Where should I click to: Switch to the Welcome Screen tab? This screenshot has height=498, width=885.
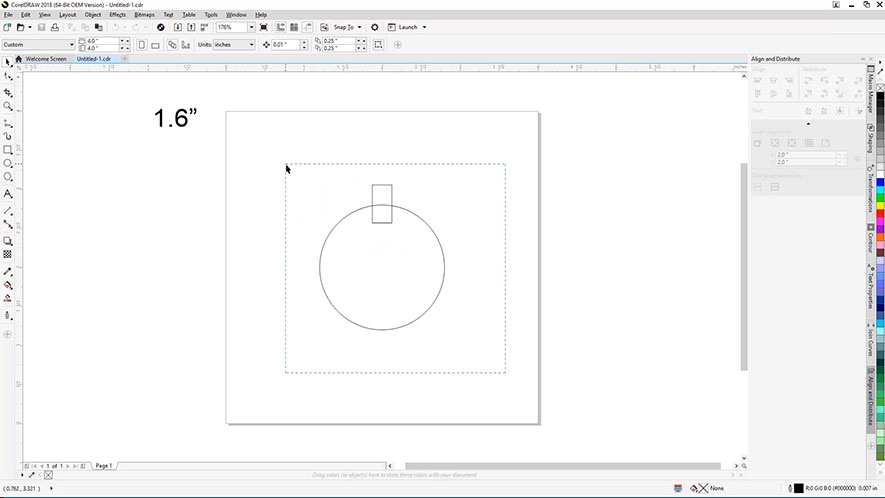pyautogui.click(x=45, y=59)
